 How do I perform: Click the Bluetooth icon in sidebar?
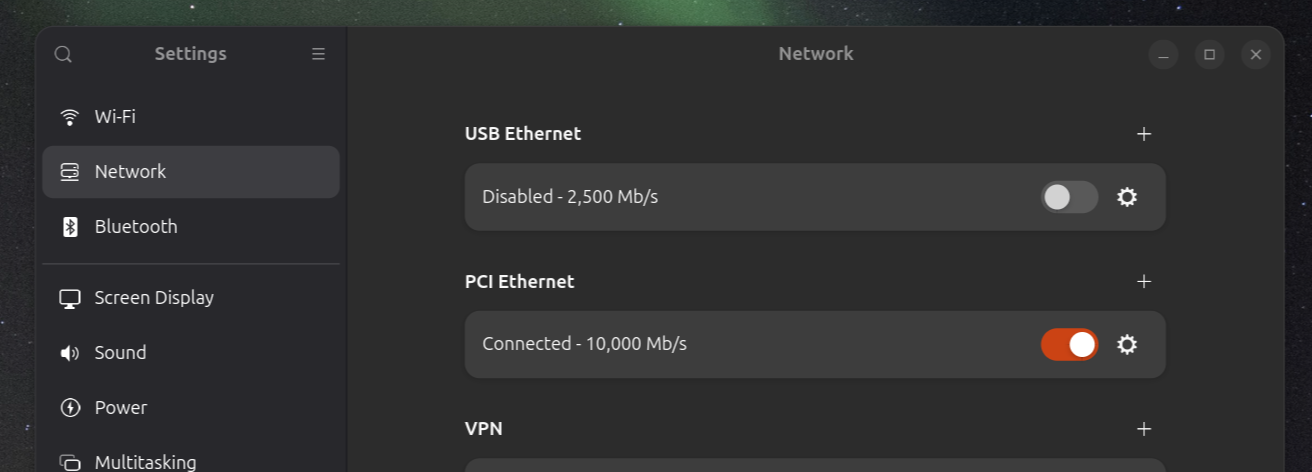[70, 227]
